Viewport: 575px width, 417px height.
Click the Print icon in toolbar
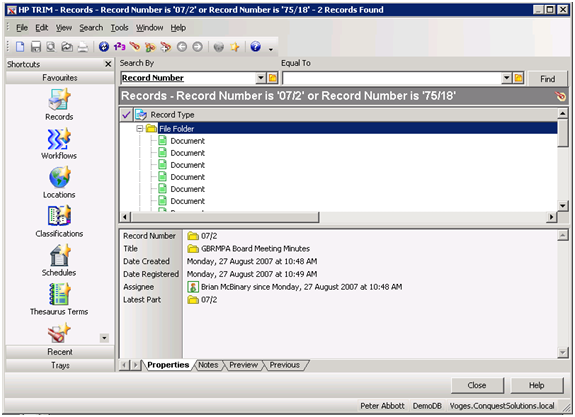(83, 47)
